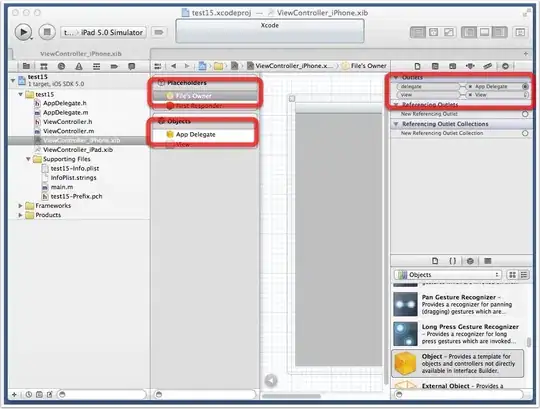This screenshot has width=540, height=409.
Task: Go back in the jump bar history
Action: 174,66
